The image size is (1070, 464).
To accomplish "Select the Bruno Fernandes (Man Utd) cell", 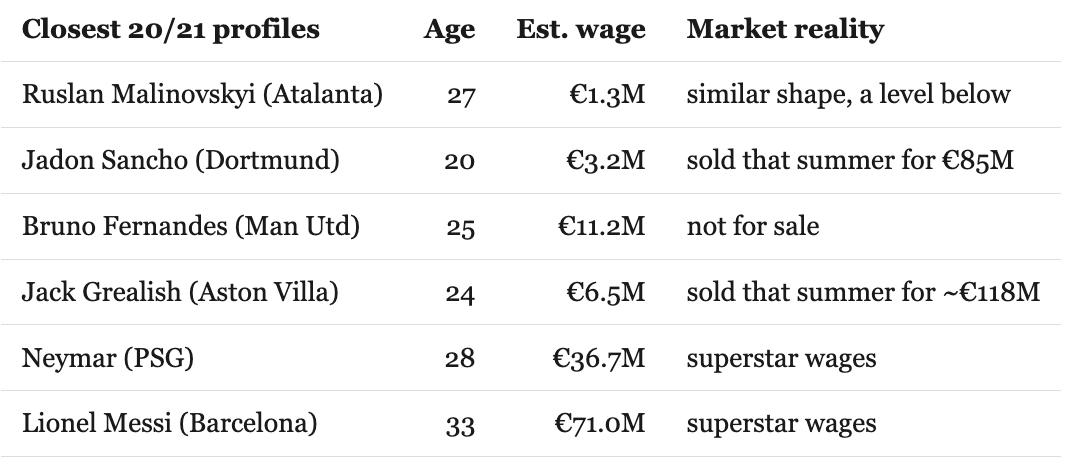I will [190, 226].
